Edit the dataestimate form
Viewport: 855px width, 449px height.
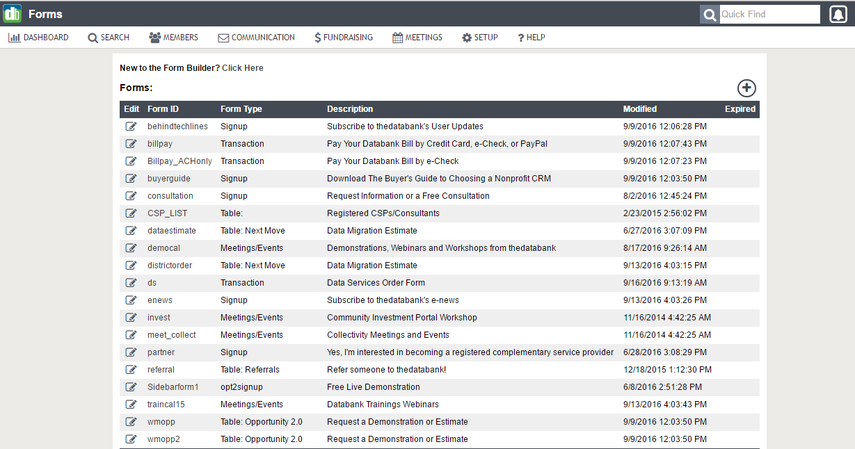click(131, 230)
